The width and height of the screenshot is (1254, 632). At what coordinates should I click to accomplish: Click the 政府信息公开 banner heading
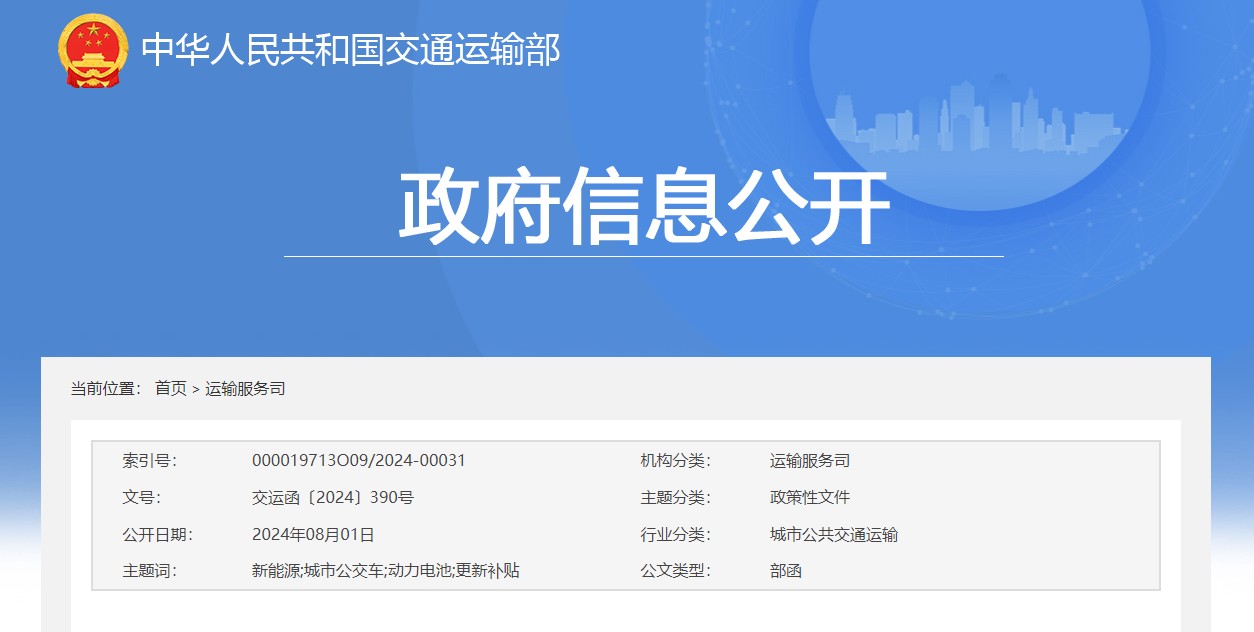coord(644,208)
